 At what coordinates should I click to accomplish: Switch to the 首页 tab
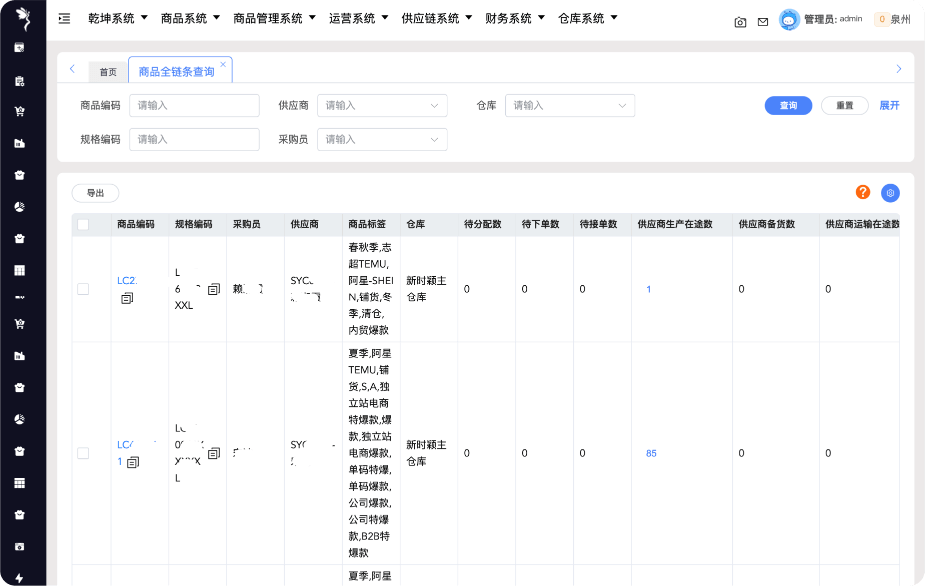(x=108, y=72)
